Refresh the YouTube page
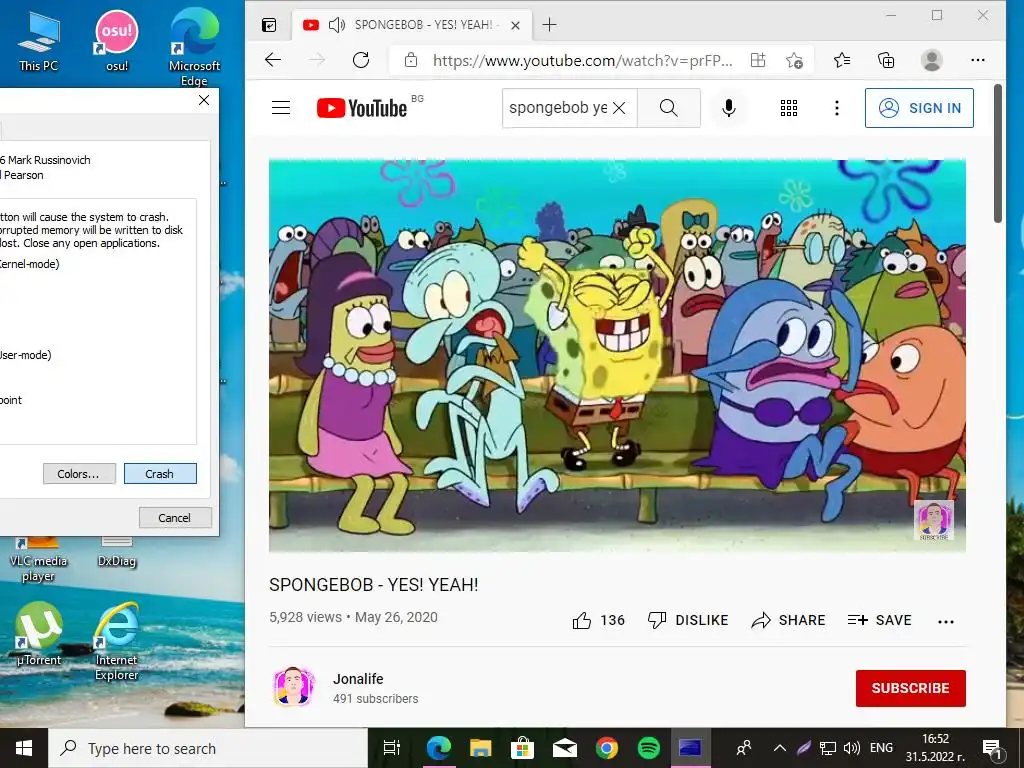 click(361, 60)
